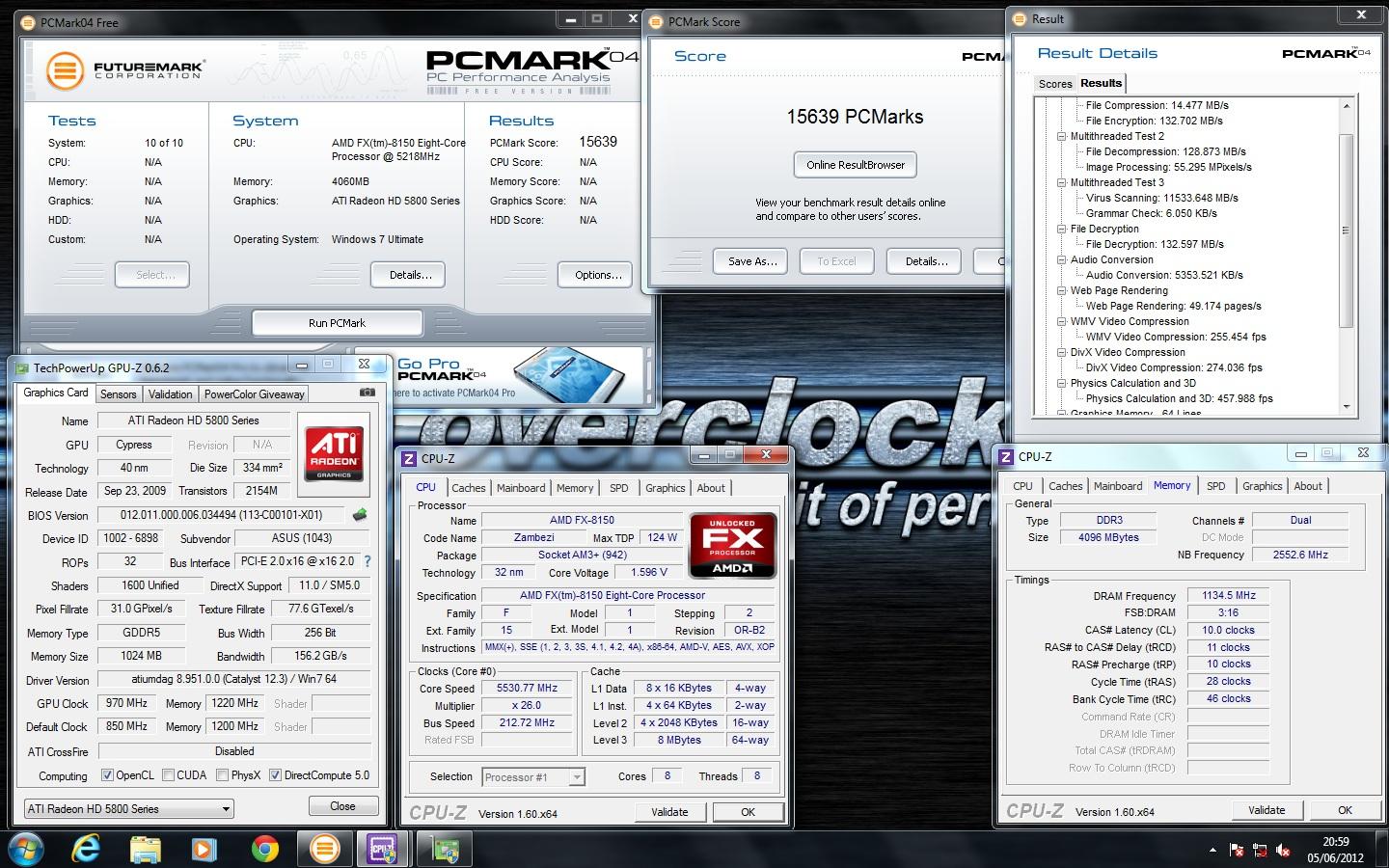Click Save As in PCMark Score window
Image resolution: width=1389 pixels, height=868 pixels.
tap(752, 261)
